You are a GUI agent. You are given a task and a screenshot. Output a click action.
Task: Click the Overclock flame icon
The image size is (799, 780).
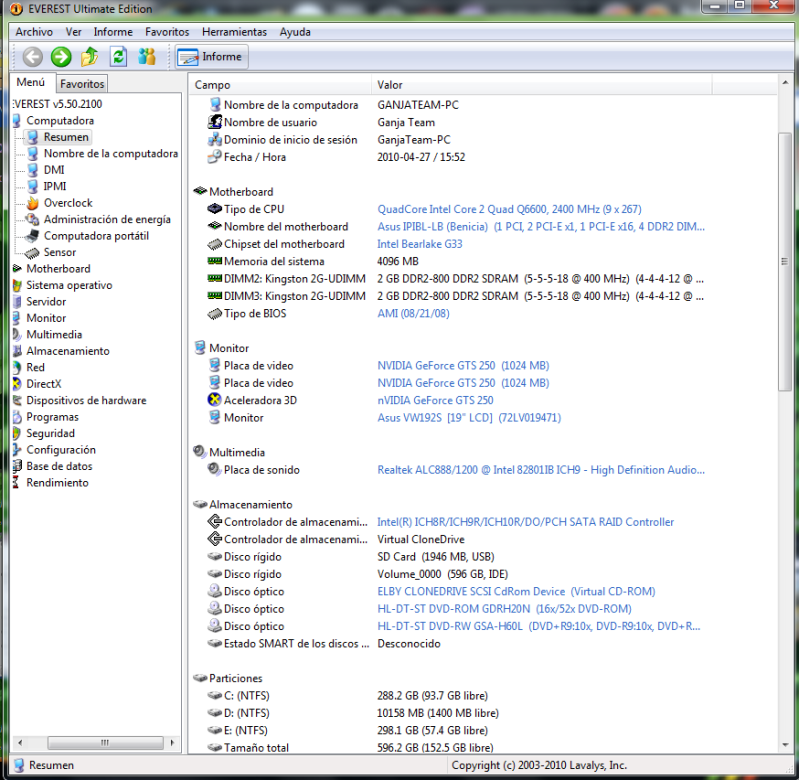(x=33, y=203)
